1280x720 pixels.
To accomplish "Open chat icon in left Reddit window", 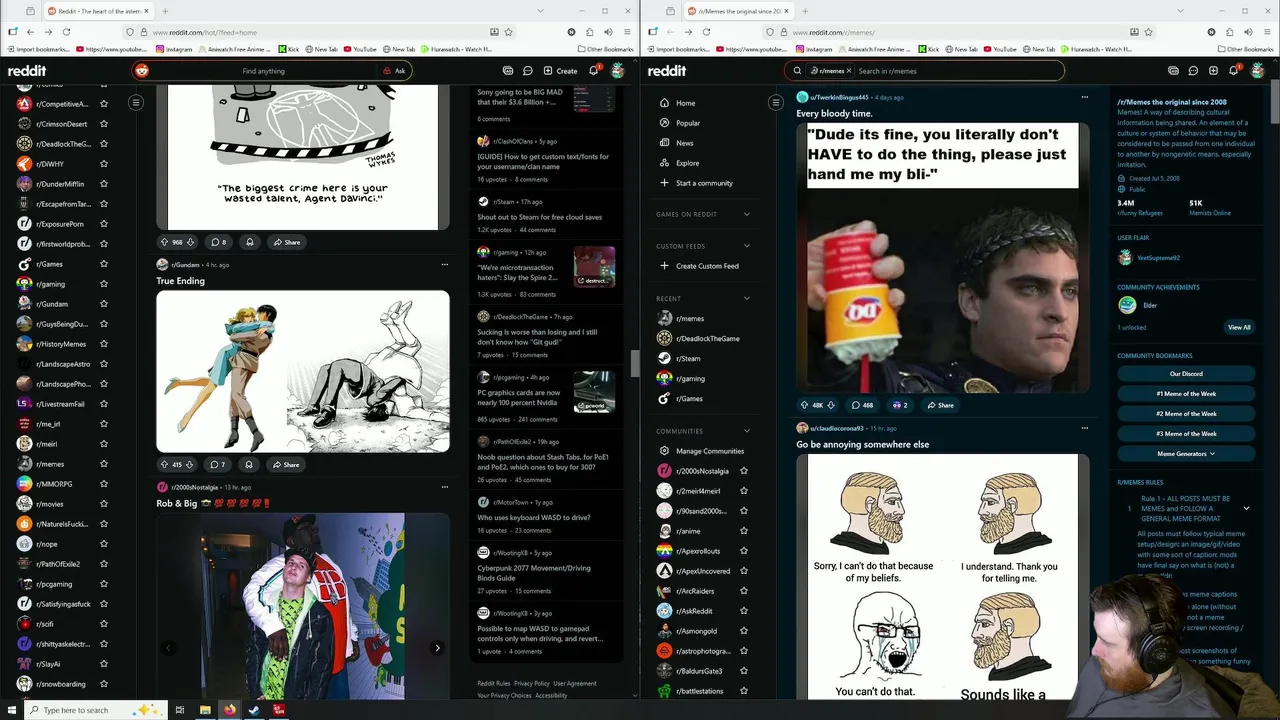I will click(527, 71).
